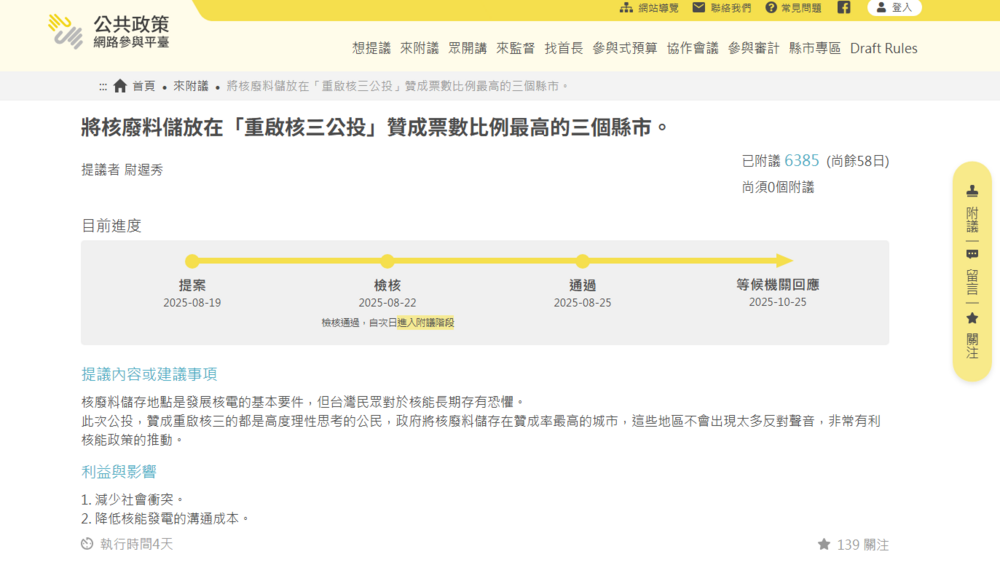The image size is (1000, 565).
Task: Click the proposer name 尉遲秀
Action: coord(143,170)
